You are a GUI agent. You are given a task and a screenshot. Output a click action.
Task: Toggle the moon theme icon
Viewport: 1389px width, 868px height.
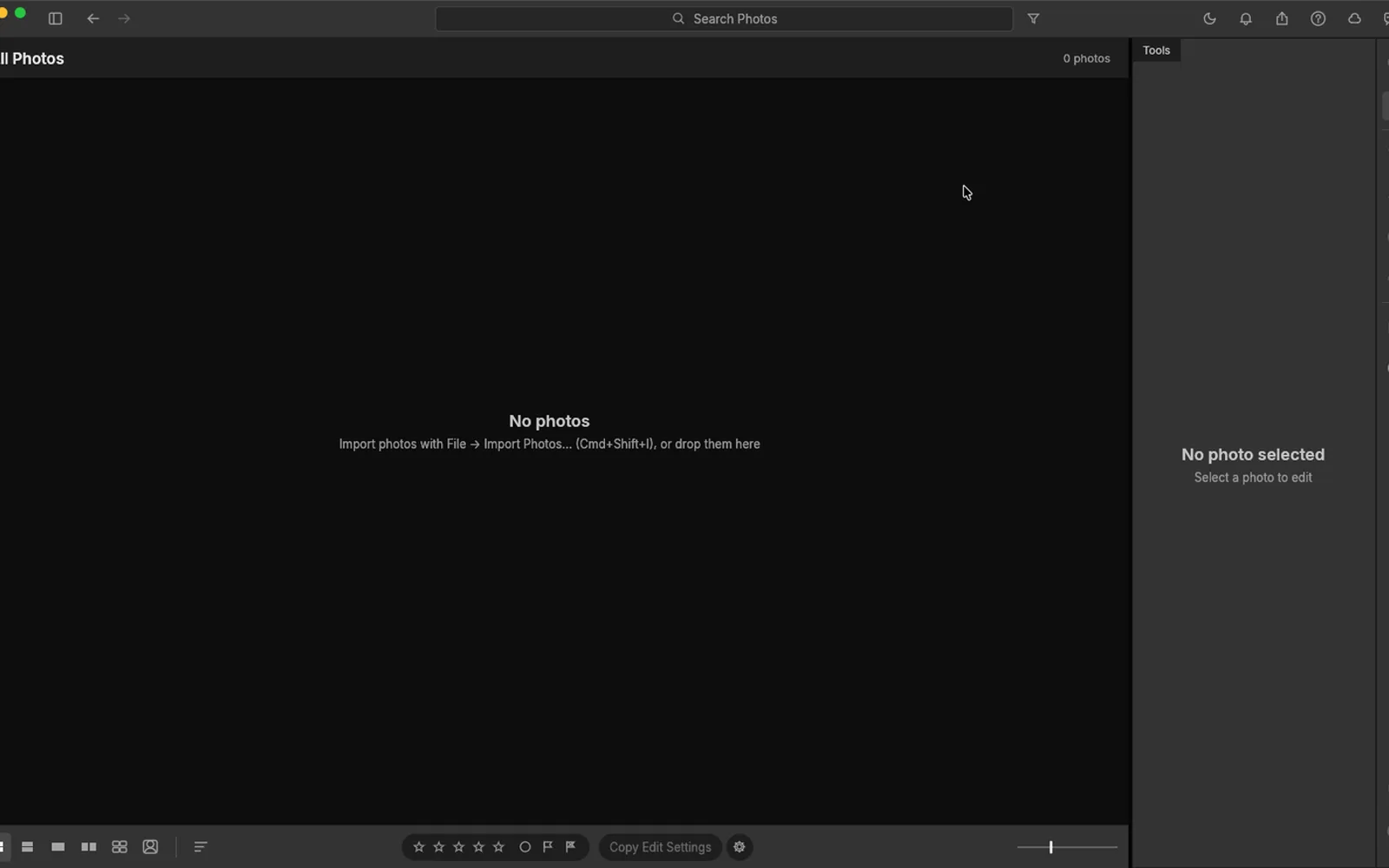coord(1209,18)
